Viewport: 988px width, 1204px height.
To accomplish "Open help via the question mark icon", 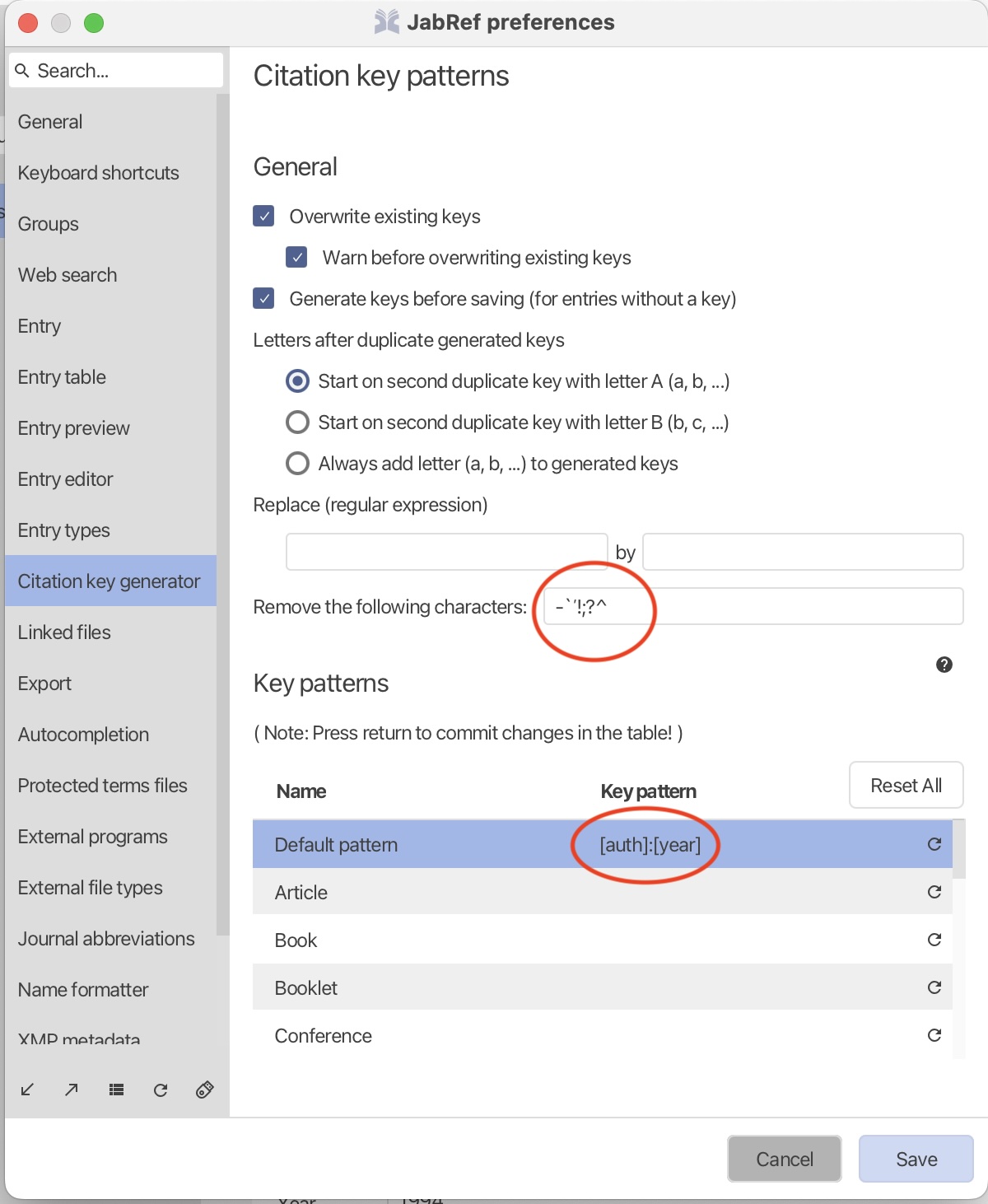I will tap(944, 665).
